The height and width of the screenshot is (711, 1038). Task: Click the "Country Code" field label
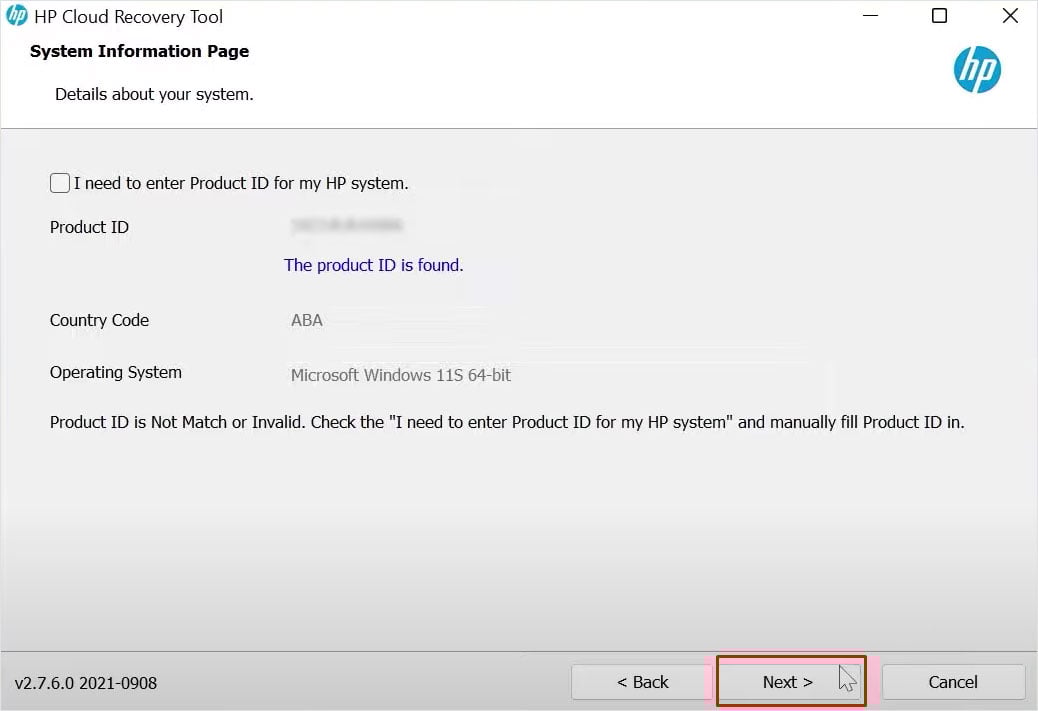(99, 320)
